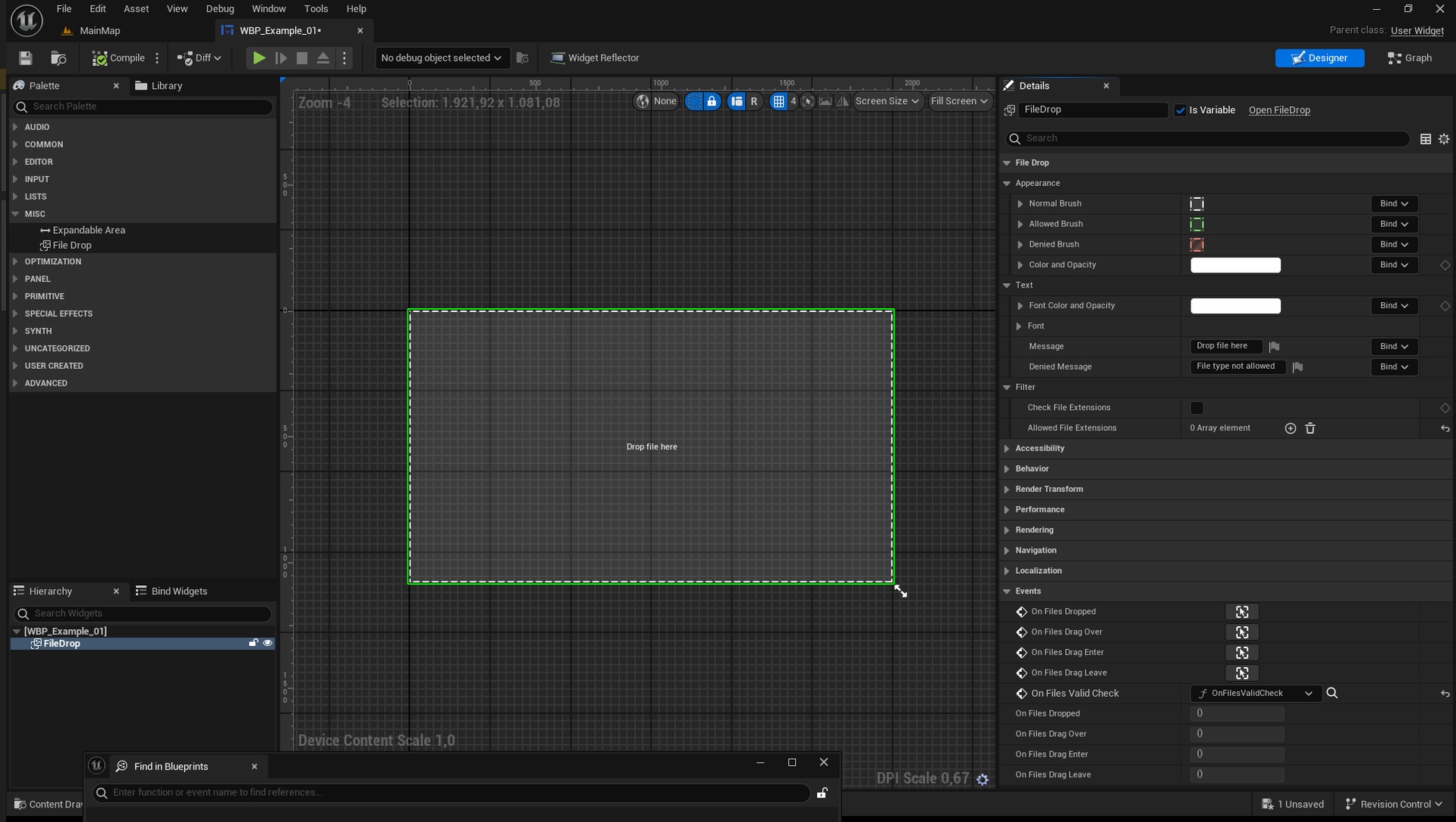Open Screen Size dropdown
The image size is (1456, 822).
886,101
